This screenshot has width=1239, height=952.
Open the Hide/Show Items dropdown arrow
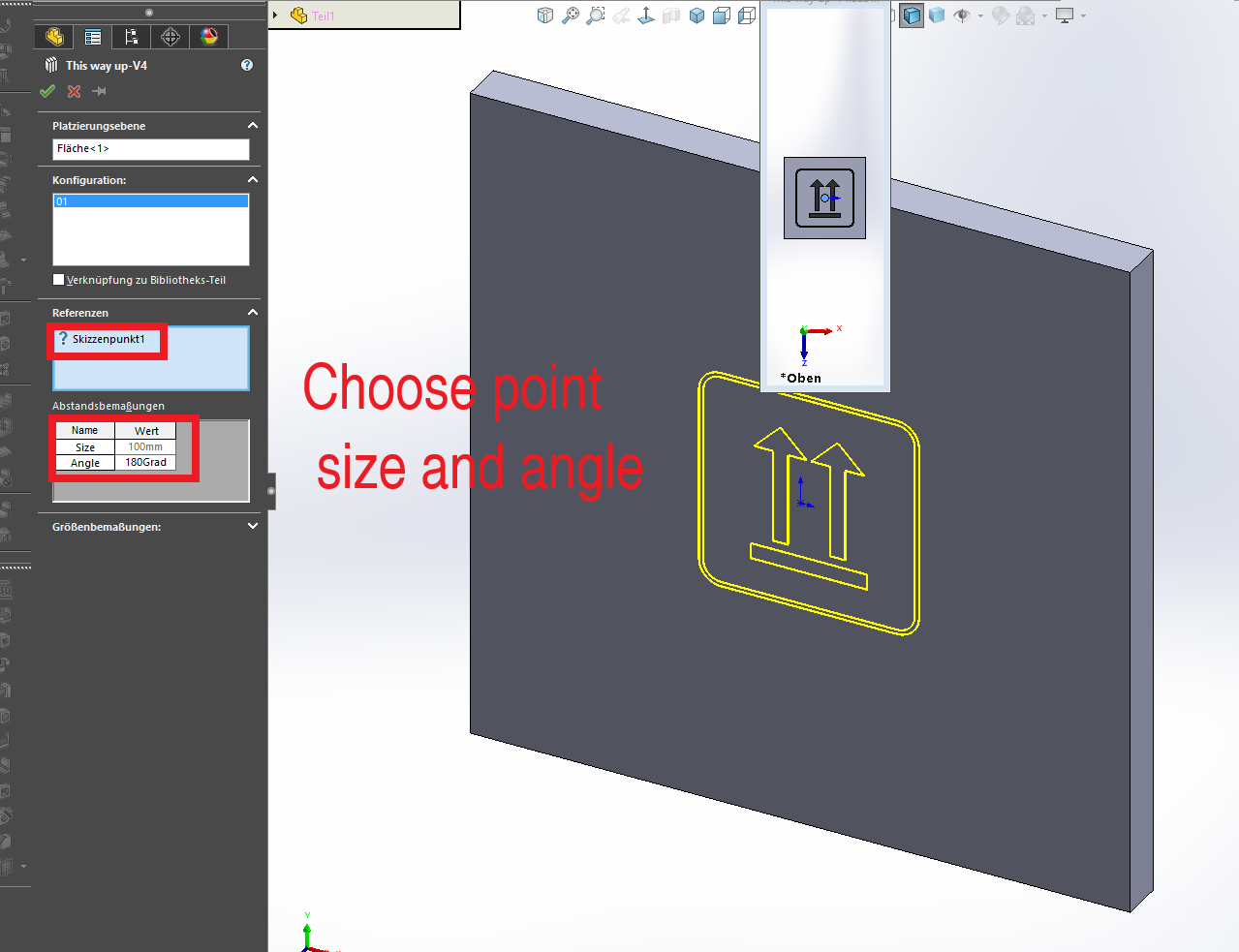(980, 15)
